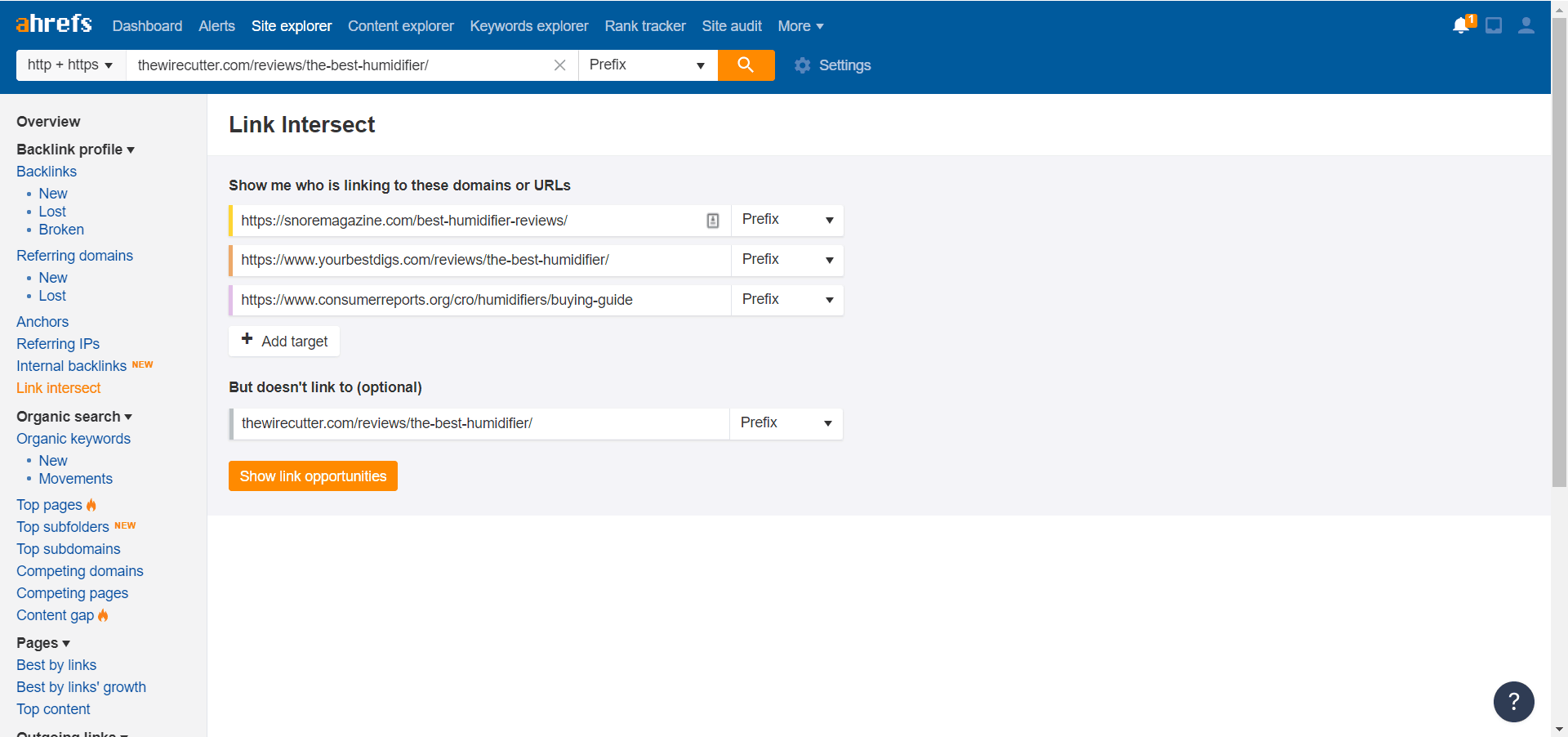The width and height of the screenshot is (1568, 737).
Task: Click the page vertical scrollbar
Action: point(1559,253)
